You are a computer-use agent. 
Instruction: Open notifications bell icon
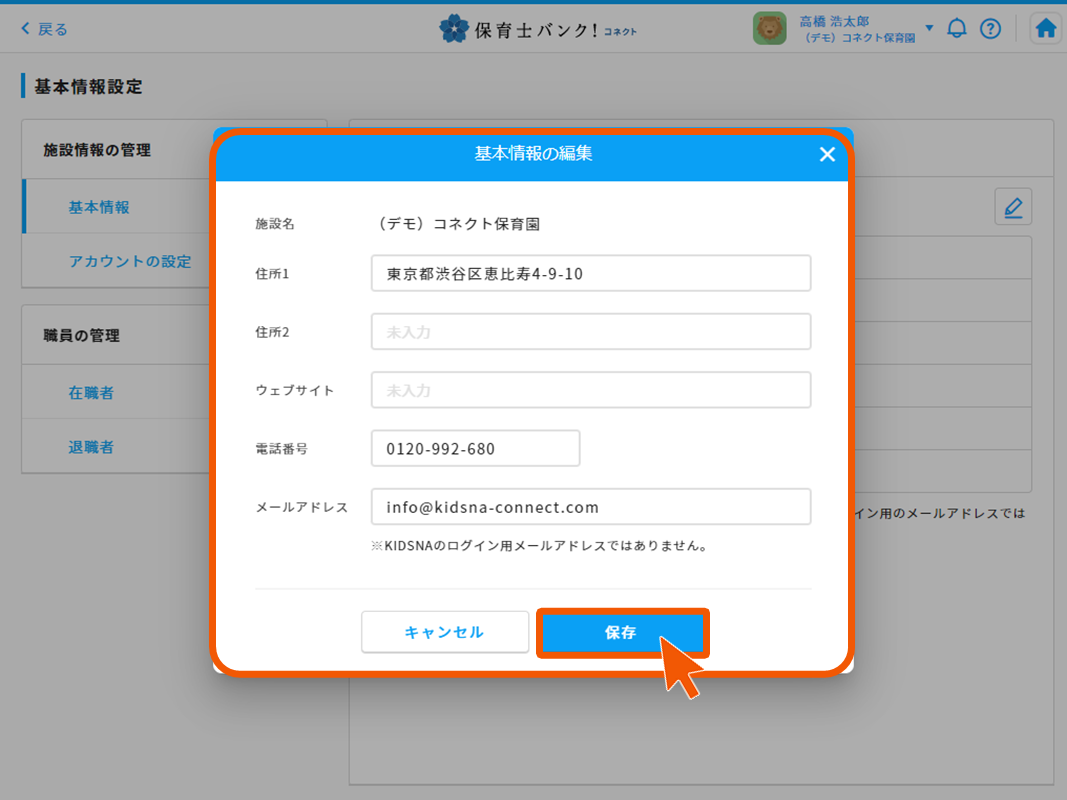pos(957,28)
